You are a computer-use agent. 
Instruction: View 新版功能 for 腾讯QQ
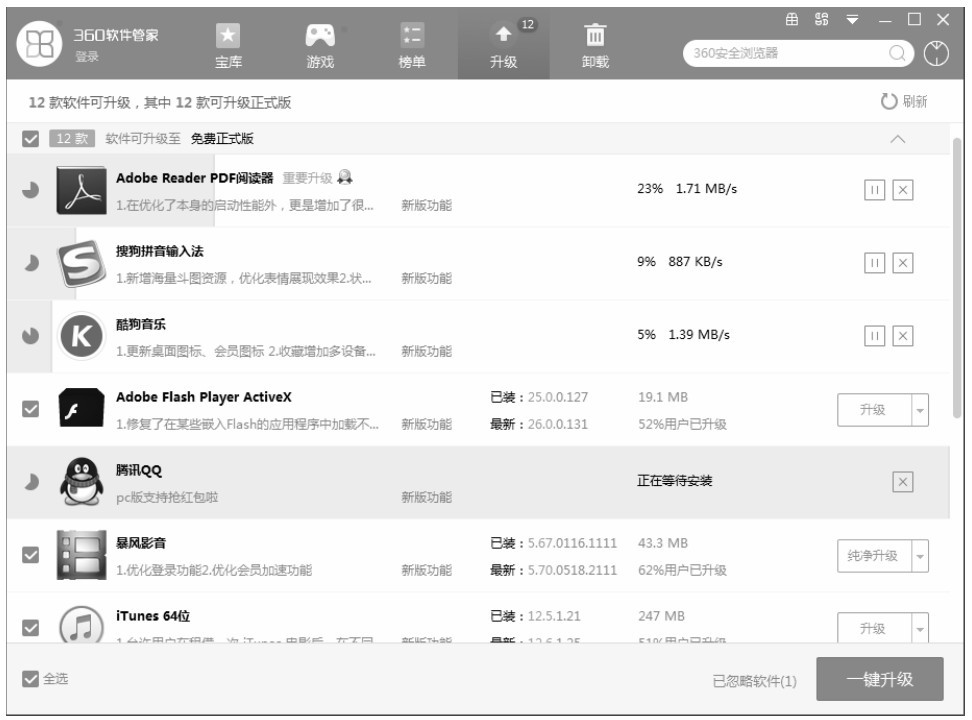(426, 497)
